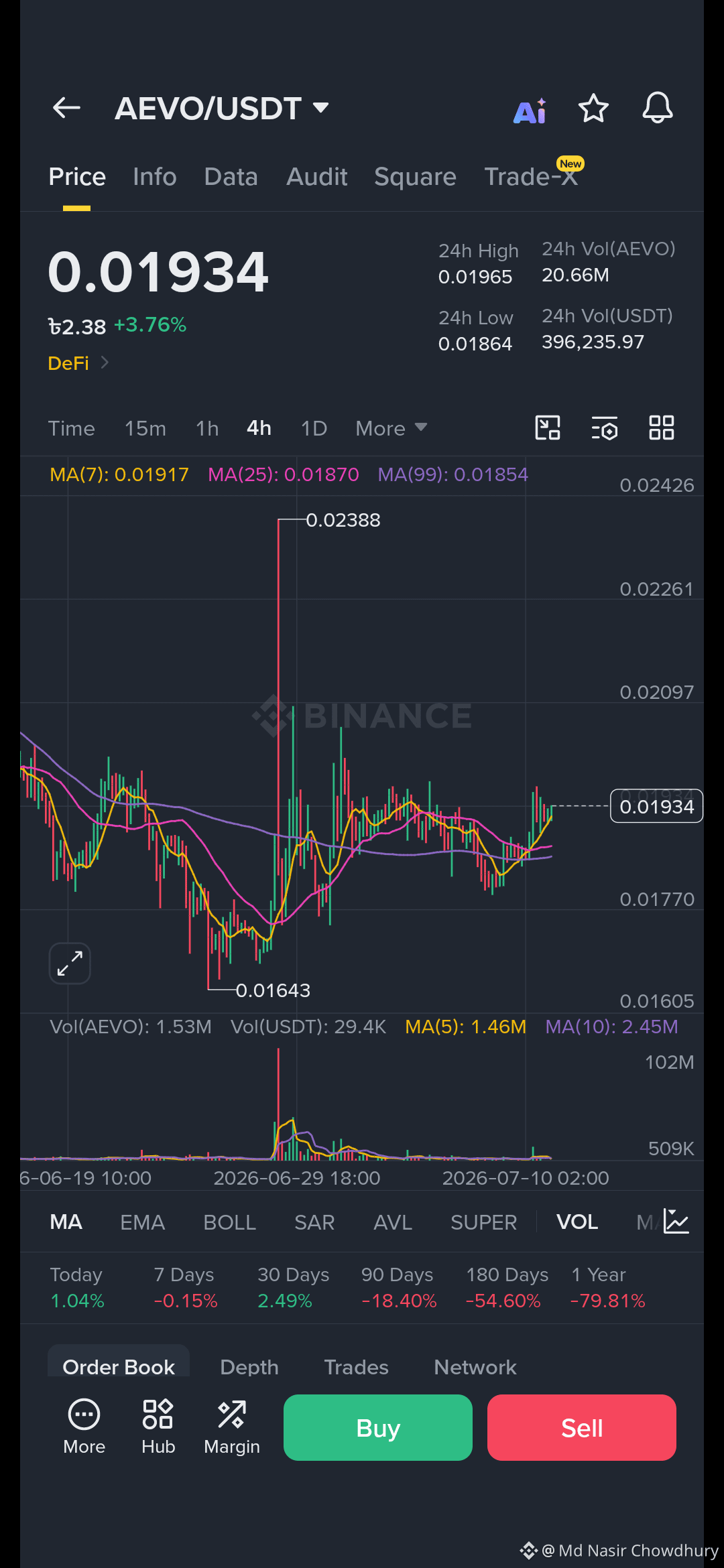This screenshot has height=1568, width=724.
Task: Toggle the BOLL indicator
Action: click(230, 1222)
